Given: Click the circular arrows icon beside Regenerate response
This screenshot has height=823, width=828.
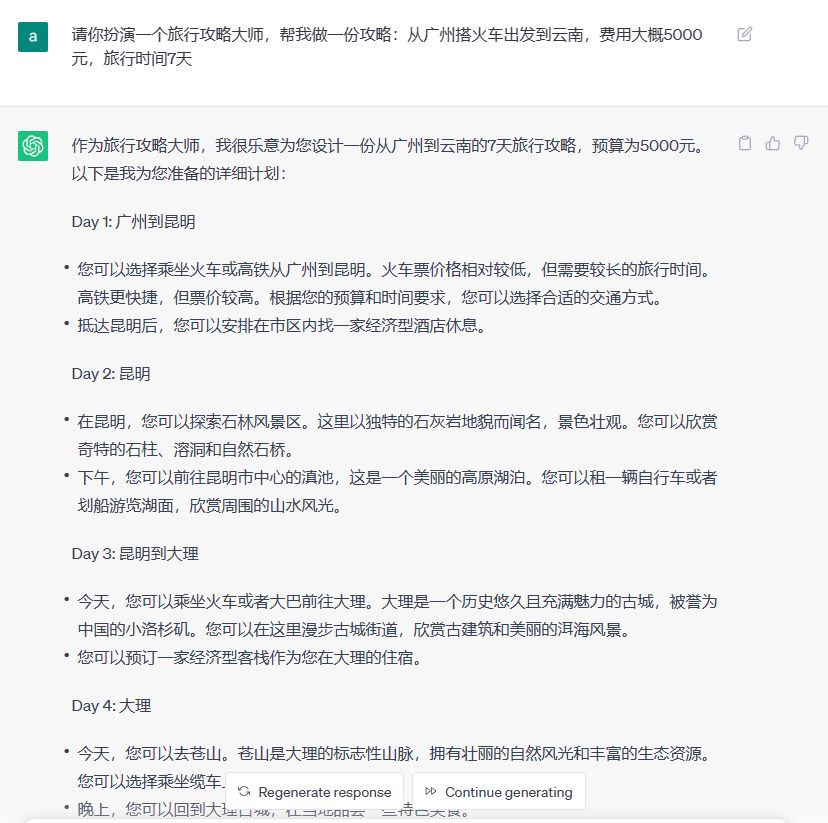Looking at the screenshot, I should tap(244, 791).
